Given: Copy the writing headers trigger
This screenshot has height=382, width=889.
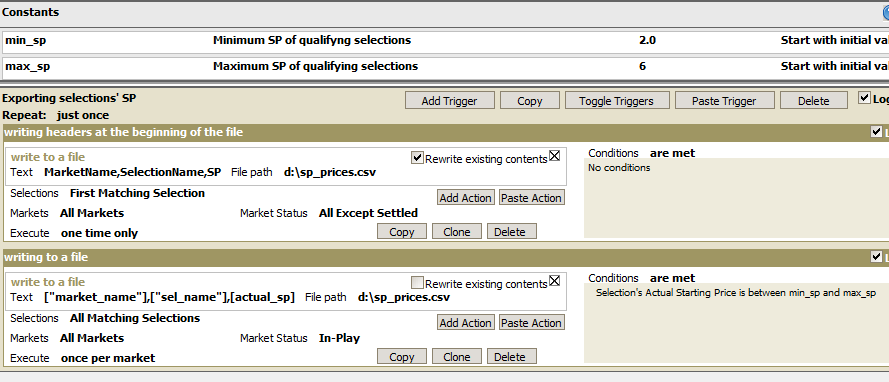Looking at the screenshot, I should pyautogui.click(x=402, y=231).
